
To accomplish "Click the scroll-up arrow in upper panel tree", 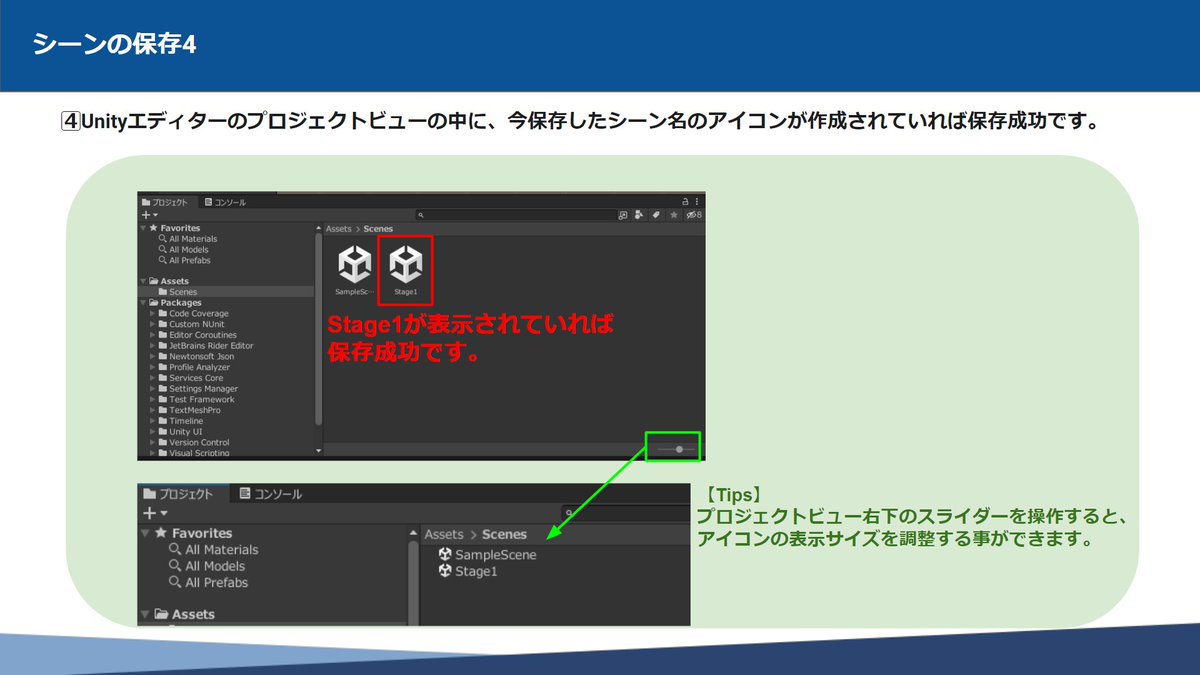I will coord(319,228).
